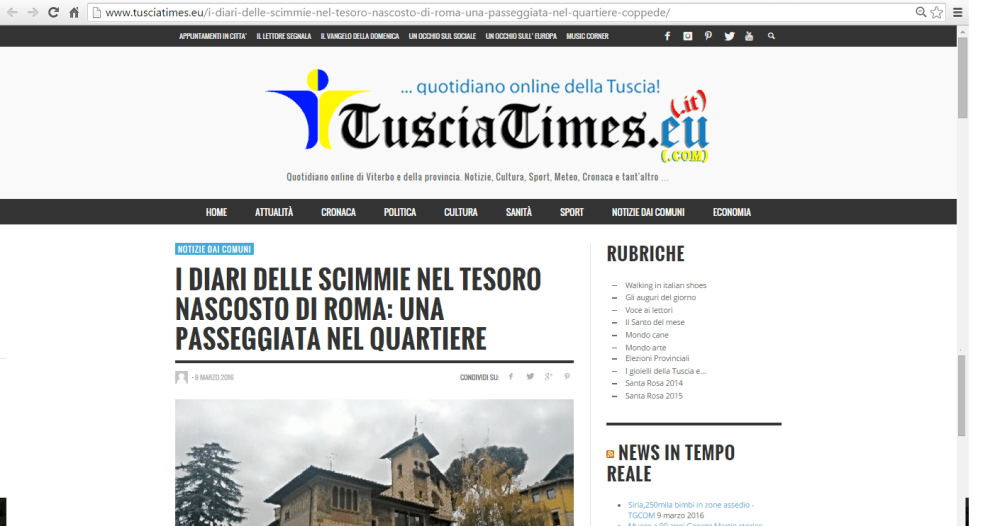Screen dimensions: 1000x526
Task: Open the Attualità section
Action: (274, 212)
